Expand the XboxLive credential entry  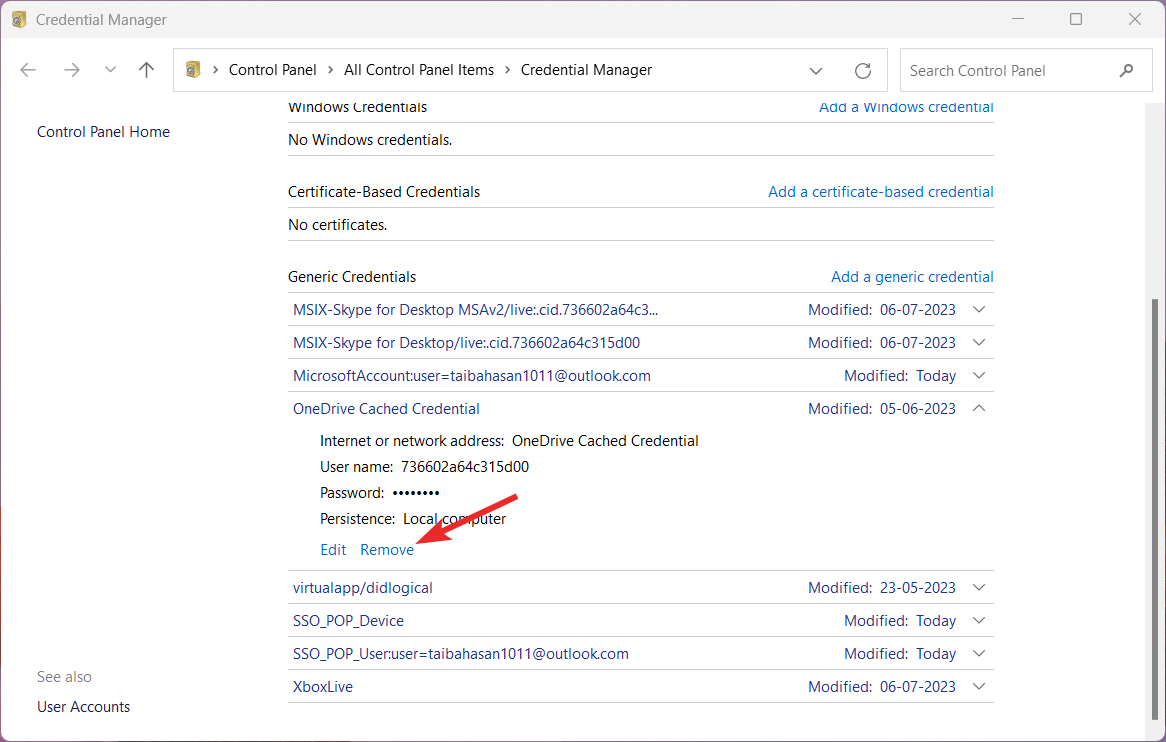tap(979, 686)
